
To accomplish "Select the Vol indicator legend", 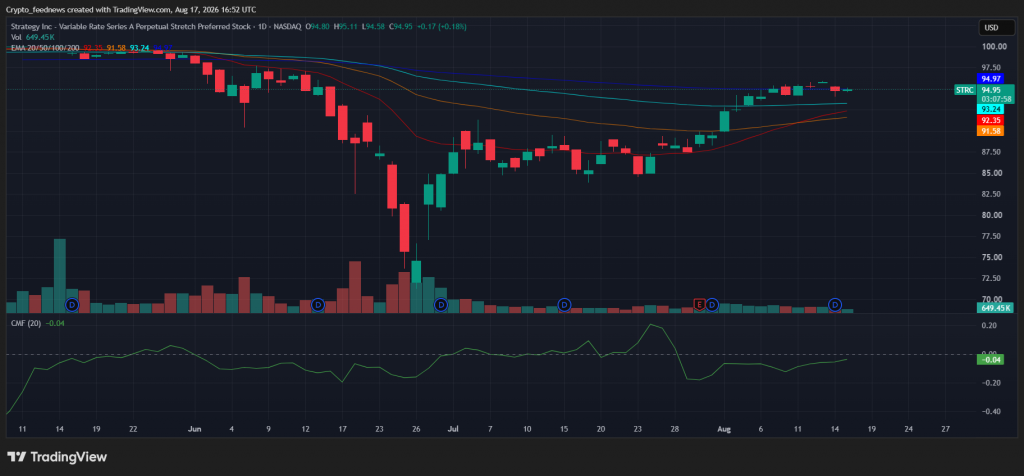I will (x=16, y=37).
